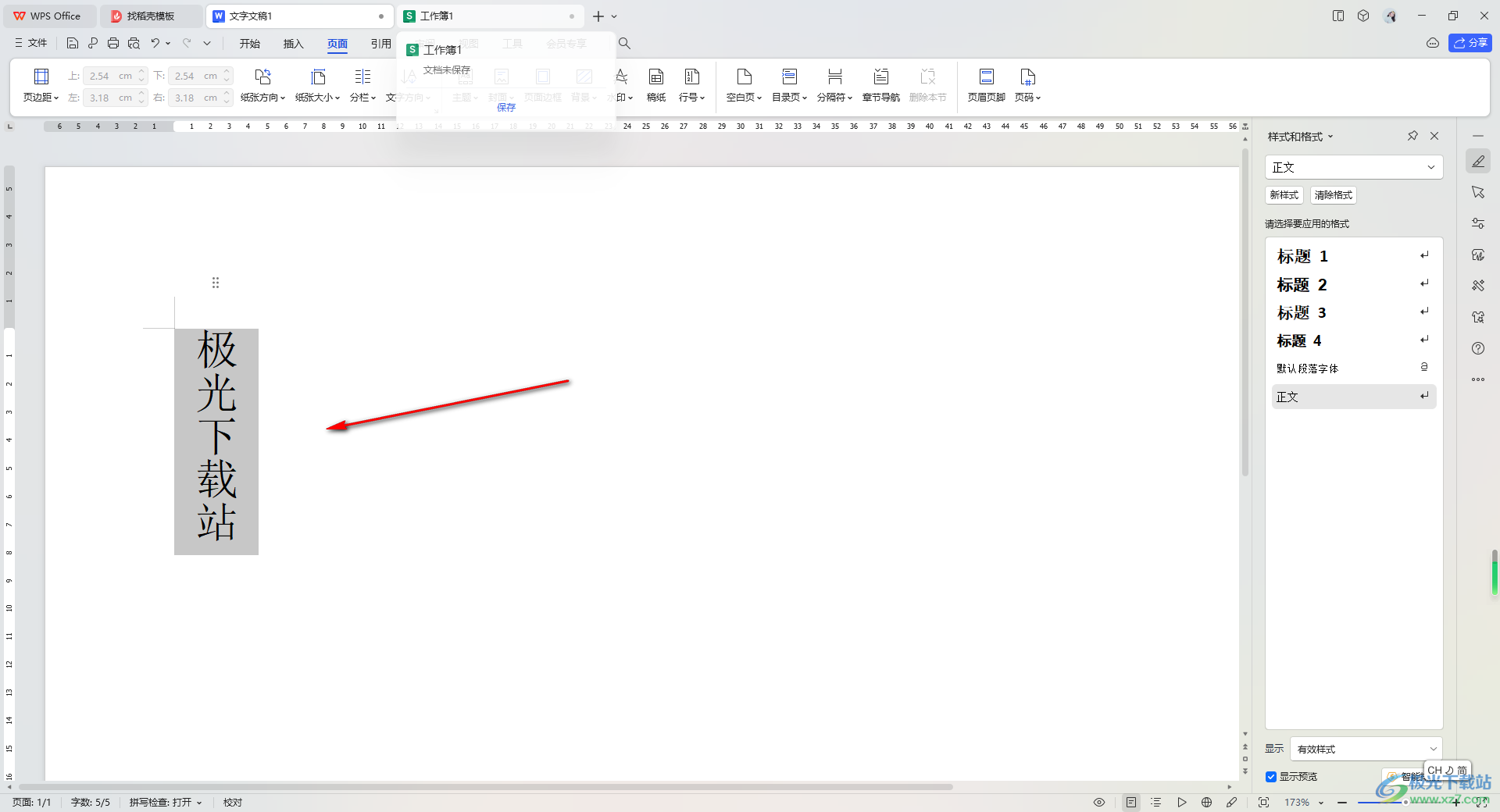Open the 纸张方向 paper orientation menu
The height and width of the screenshot is (812, 1500).
click(262, 85)
